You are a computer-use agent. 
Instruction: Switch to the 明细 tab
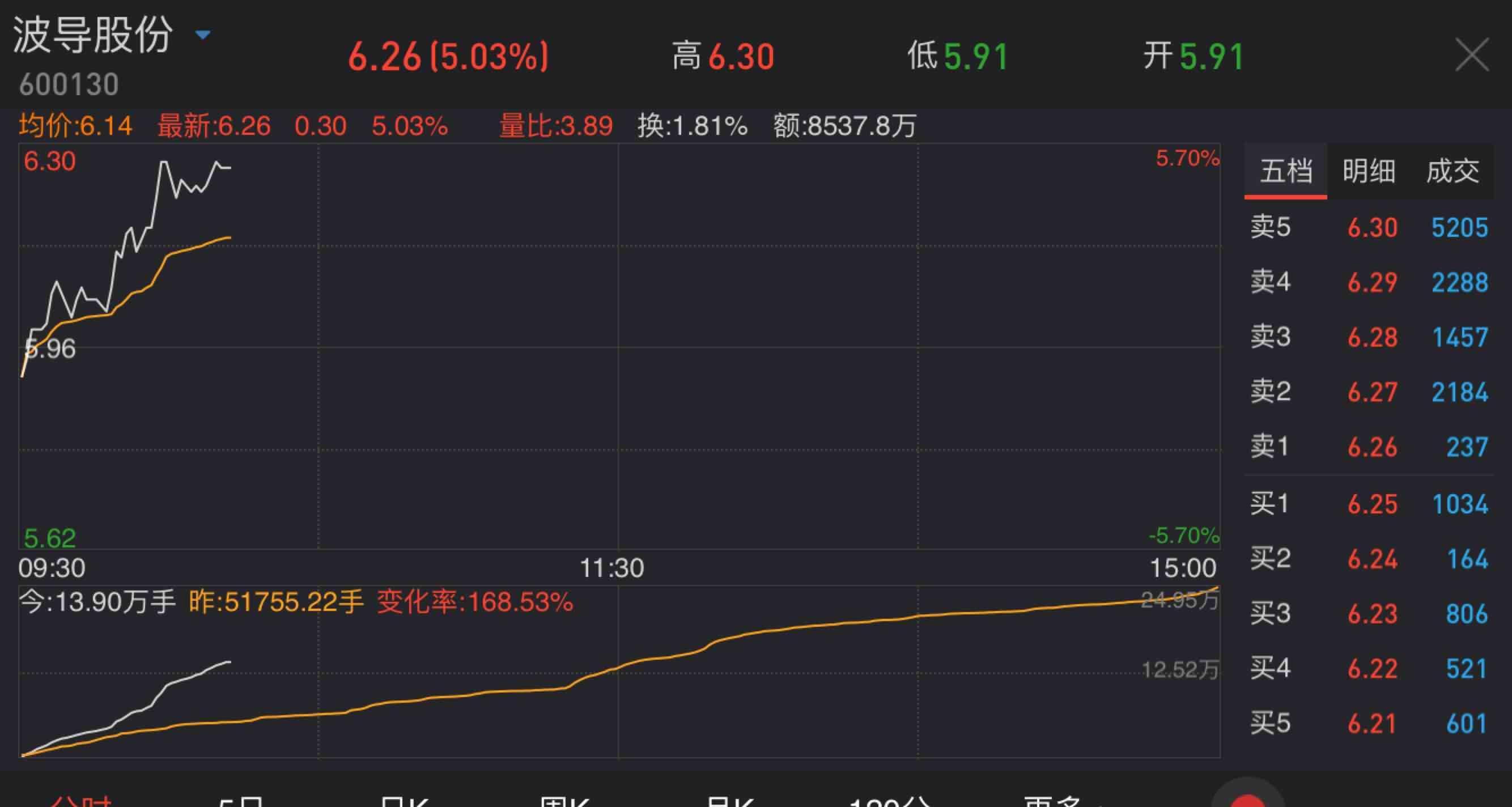pyautogui.click(x=1369, y=171)
